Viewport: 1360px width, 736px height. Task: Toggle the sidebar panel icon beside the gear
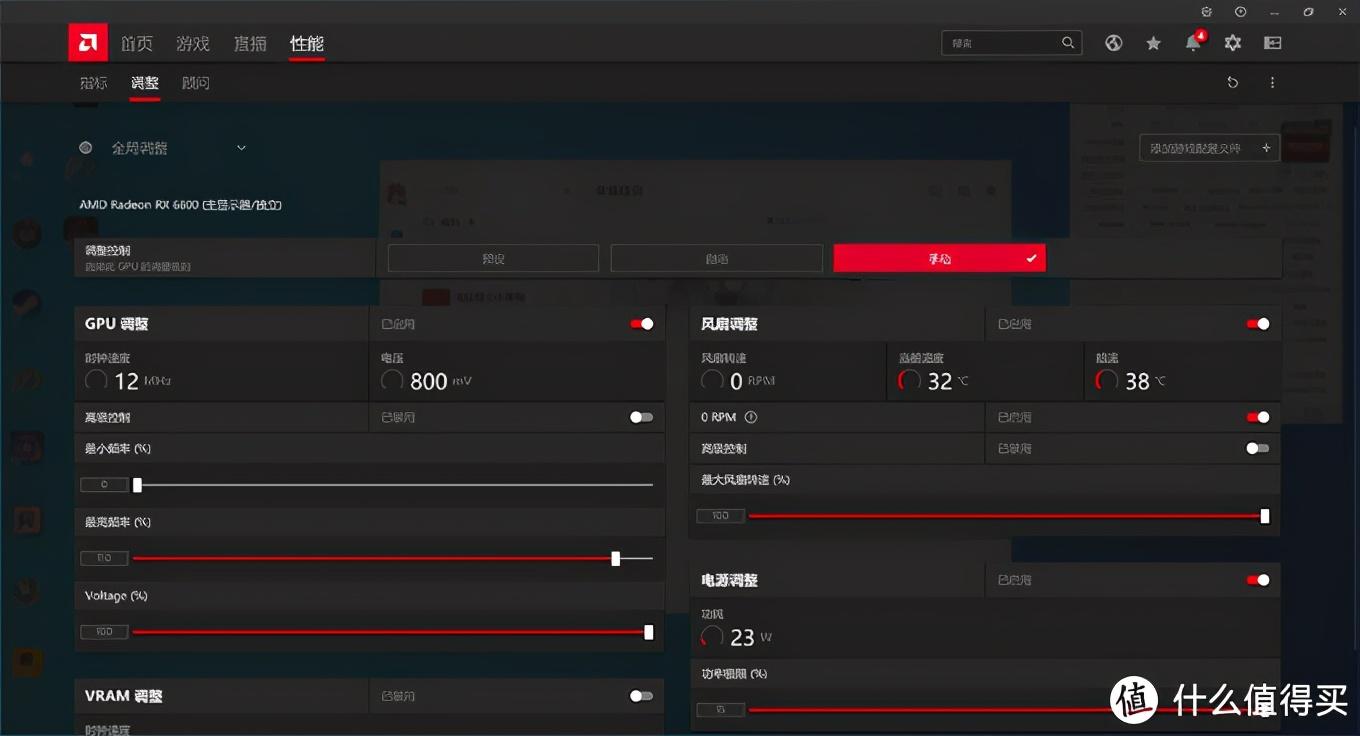tap(1272, 43)
